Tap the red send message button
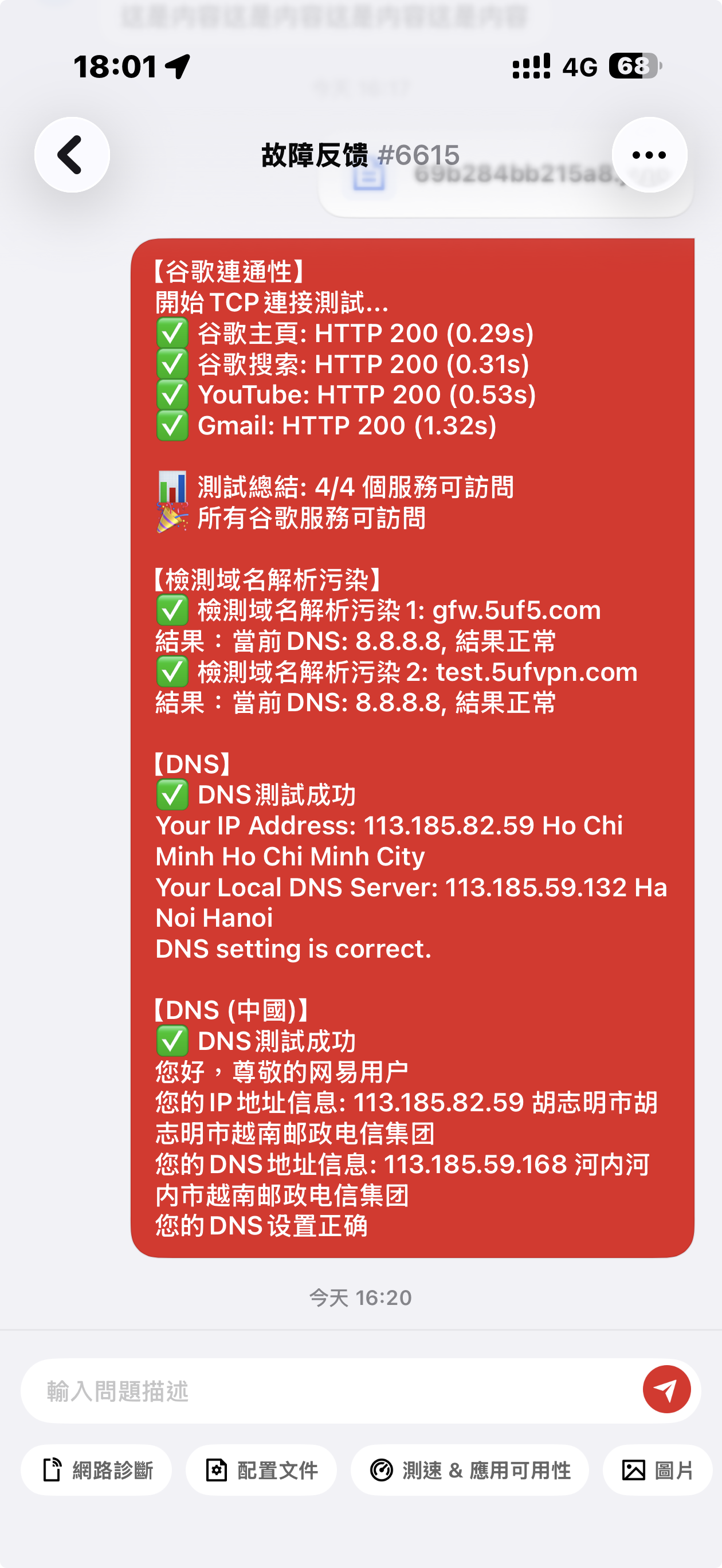Viewport: 722px width, 1568px height. click(666, 1389)
